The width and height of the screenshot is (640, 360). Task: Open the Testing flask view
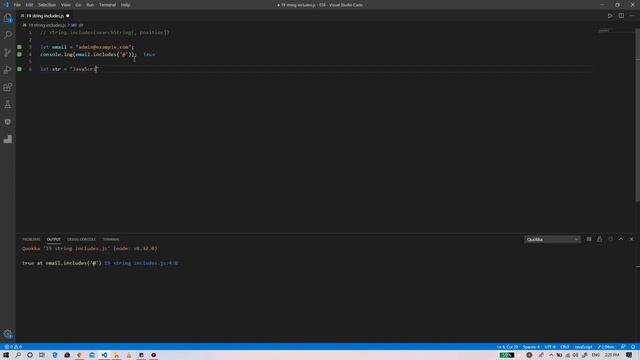[8, 104]
